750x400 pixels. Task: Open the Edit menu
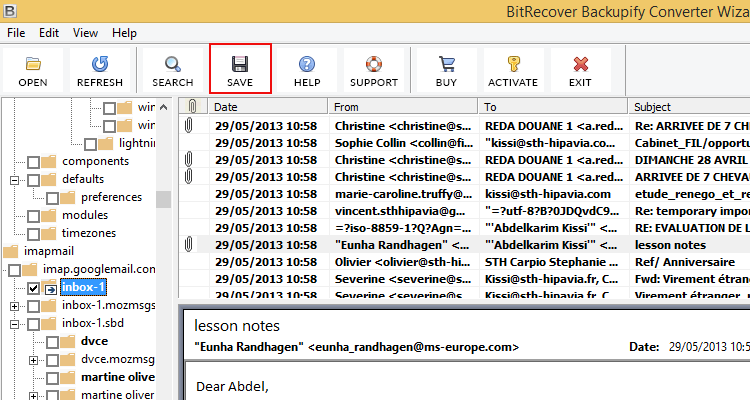pos(49,33)
